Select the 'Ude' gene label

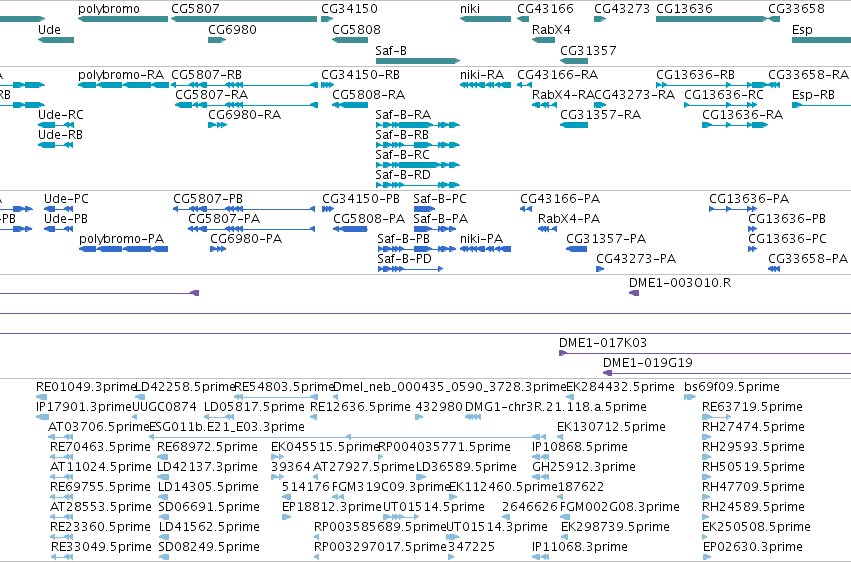coord(49,29)
